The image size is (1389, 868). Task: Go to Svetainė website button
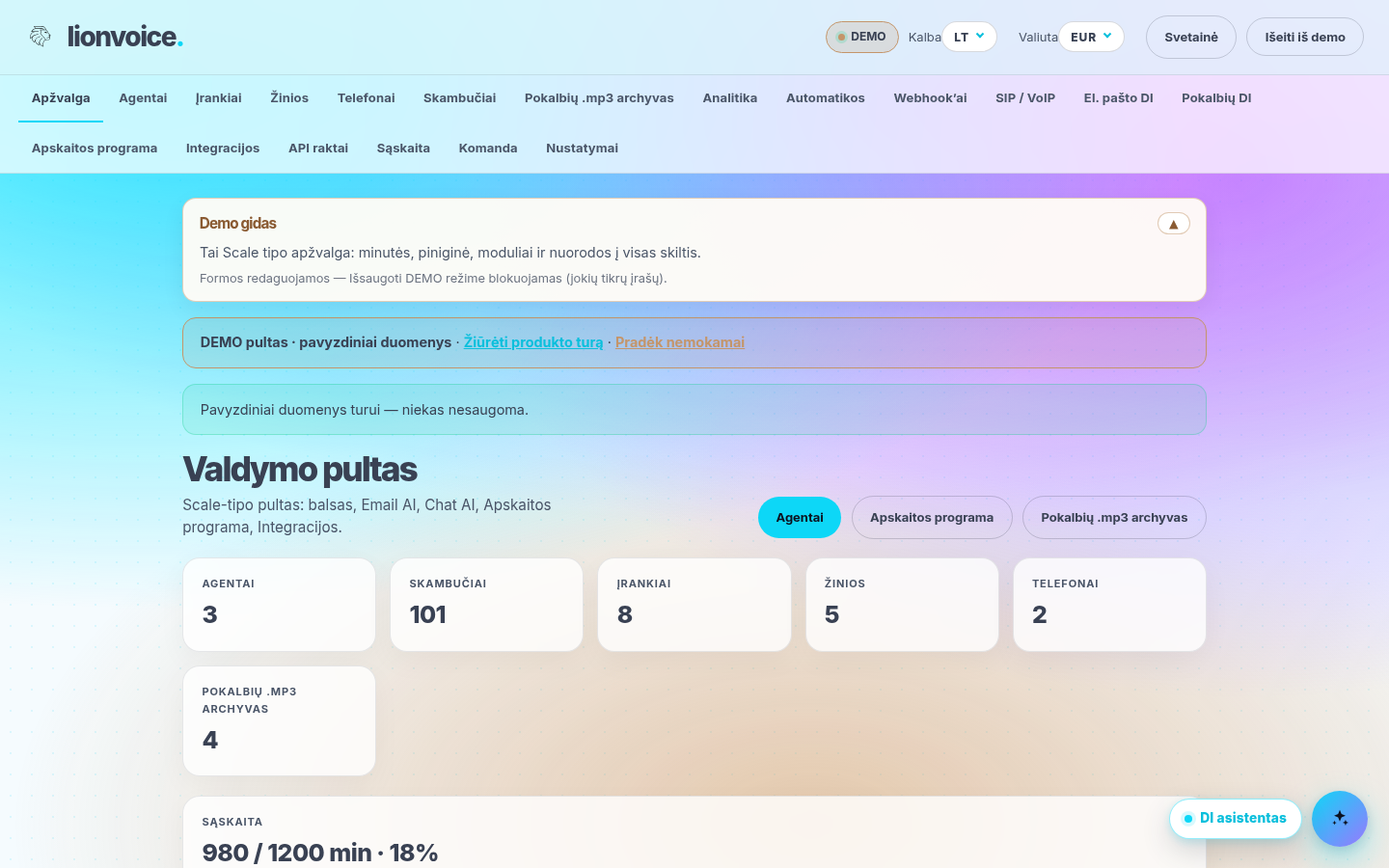1191,38
